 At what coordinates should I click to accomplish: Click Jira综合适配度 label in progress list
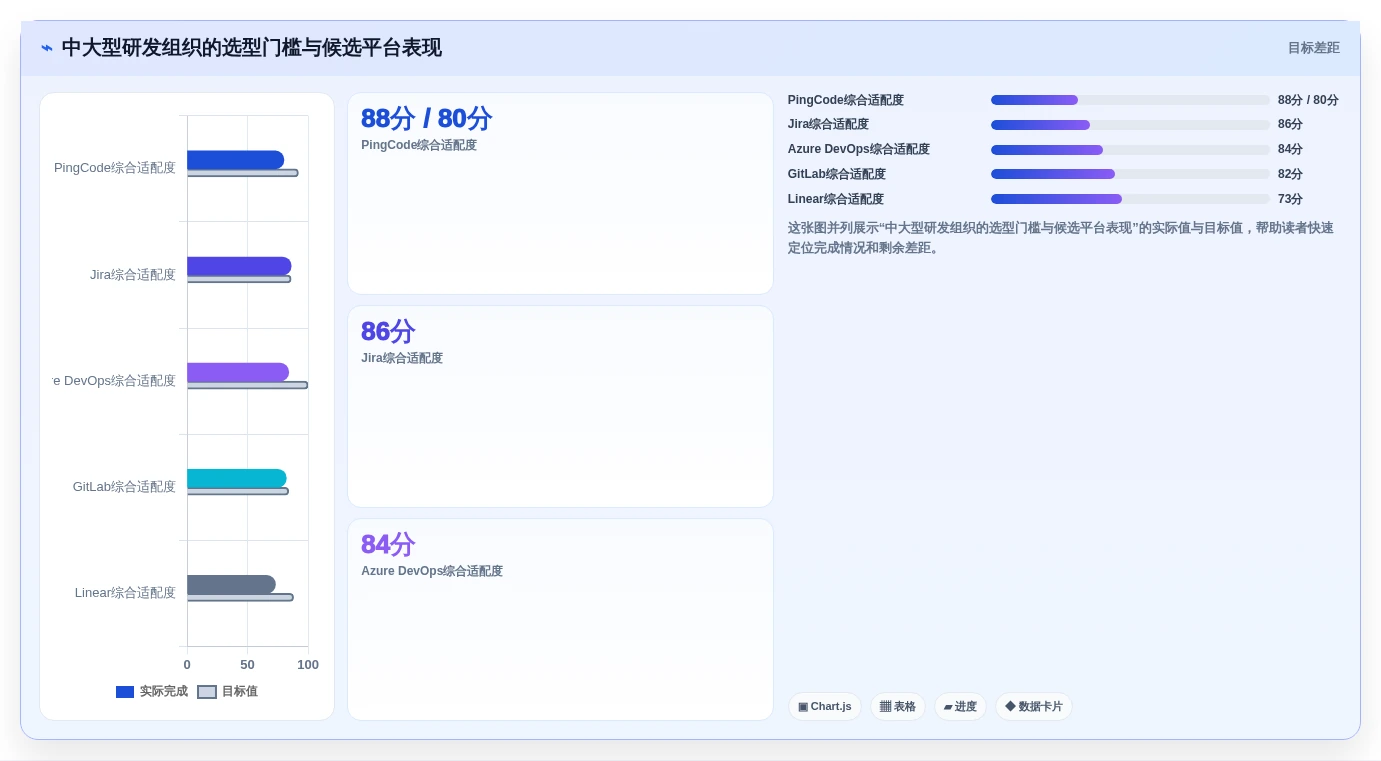tap(828, 125)
